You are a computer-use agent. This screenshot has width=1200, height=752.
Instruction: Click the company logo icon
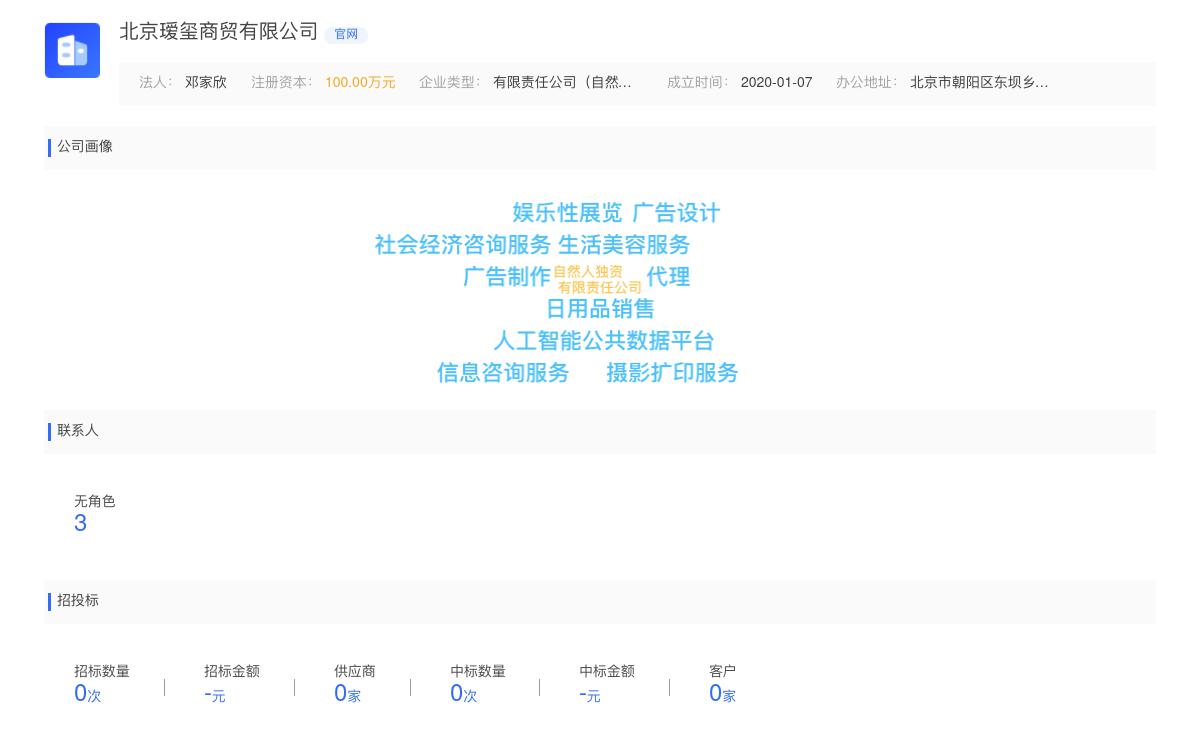click(x=72, y=50)
